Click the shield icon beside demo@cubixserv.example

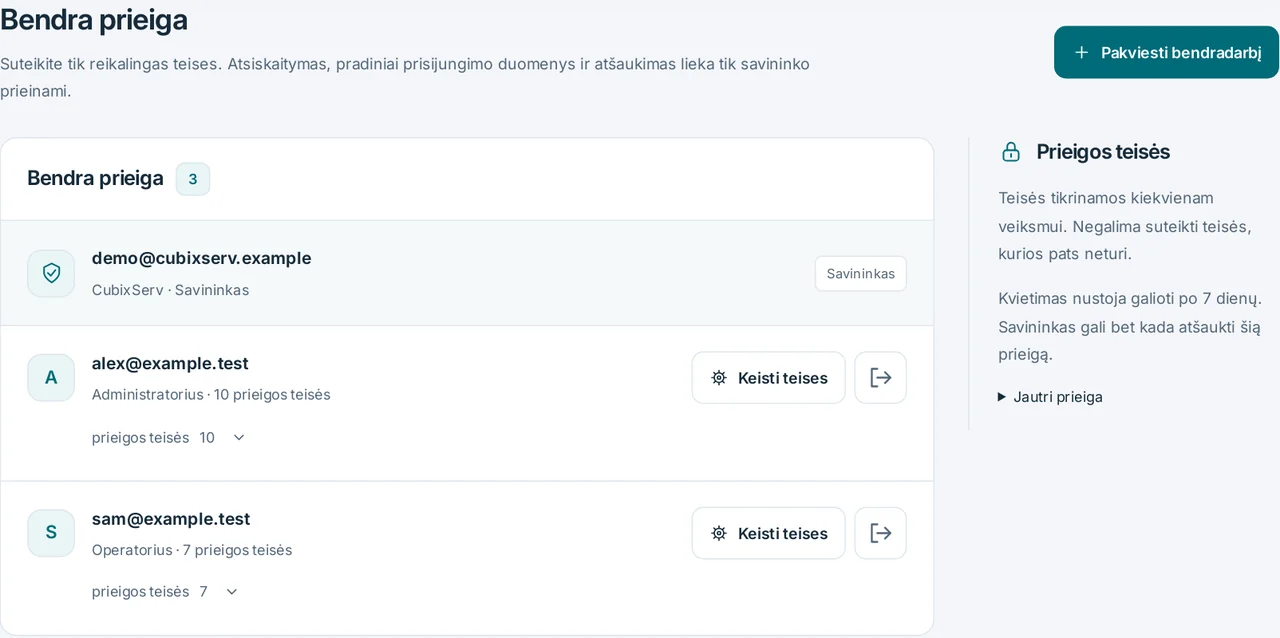[51, 273]
